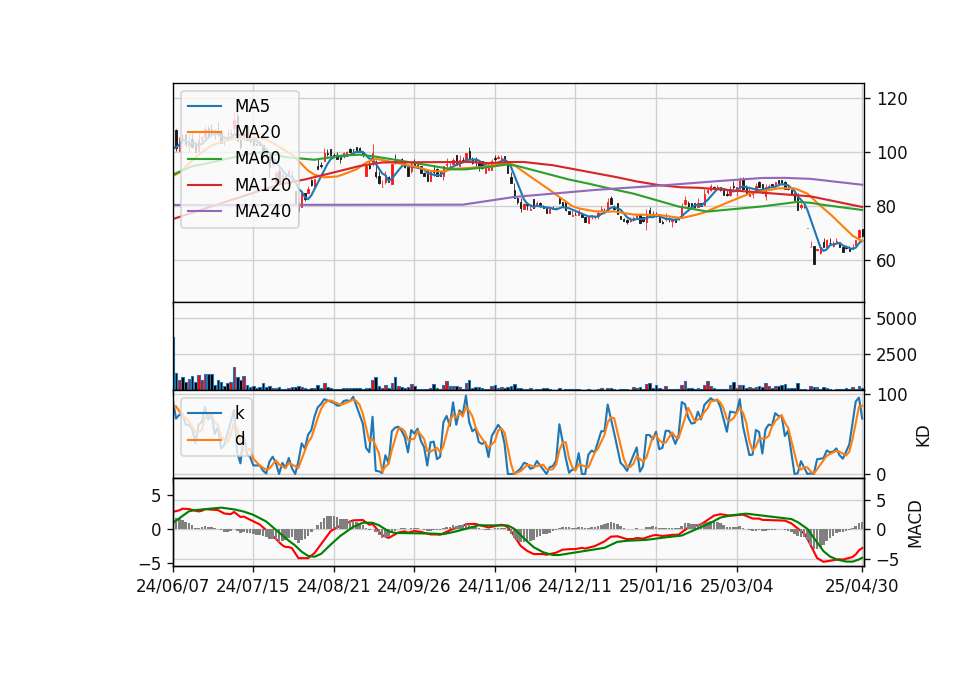Click the 25/04/30 date axis label

click(862, 587)
